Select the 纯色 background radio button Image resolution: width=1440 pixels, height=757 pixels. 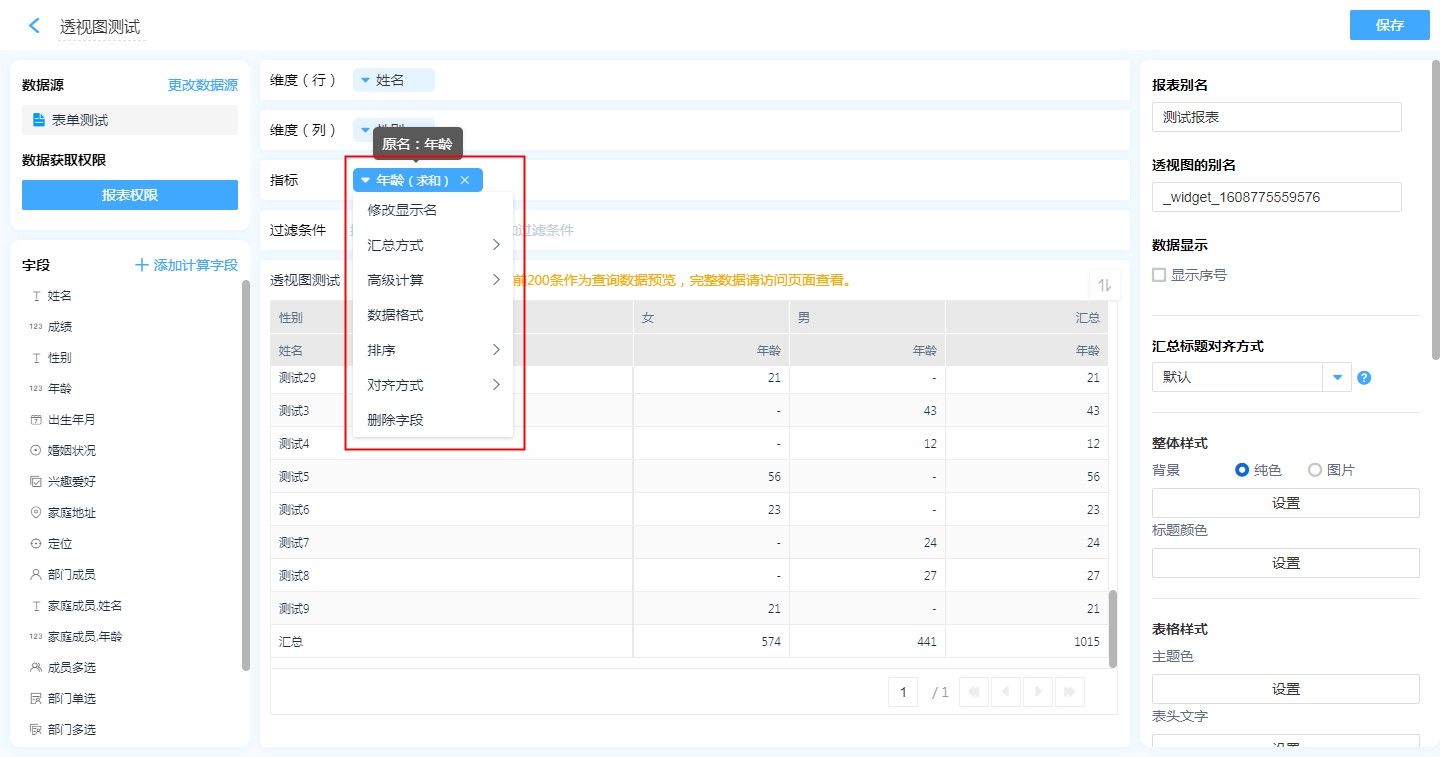click(1243, 470)
